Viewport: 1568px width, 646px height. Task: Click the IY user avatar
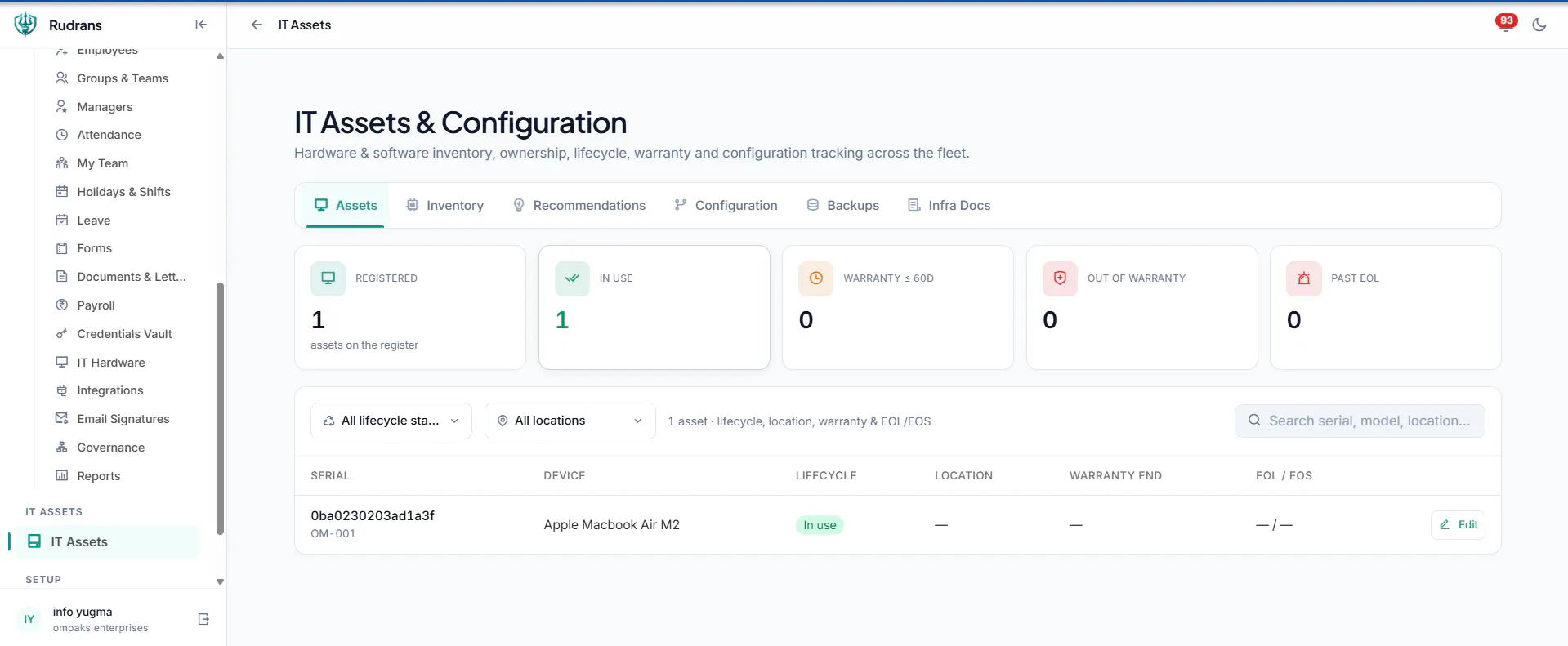(x=29, y=619)
